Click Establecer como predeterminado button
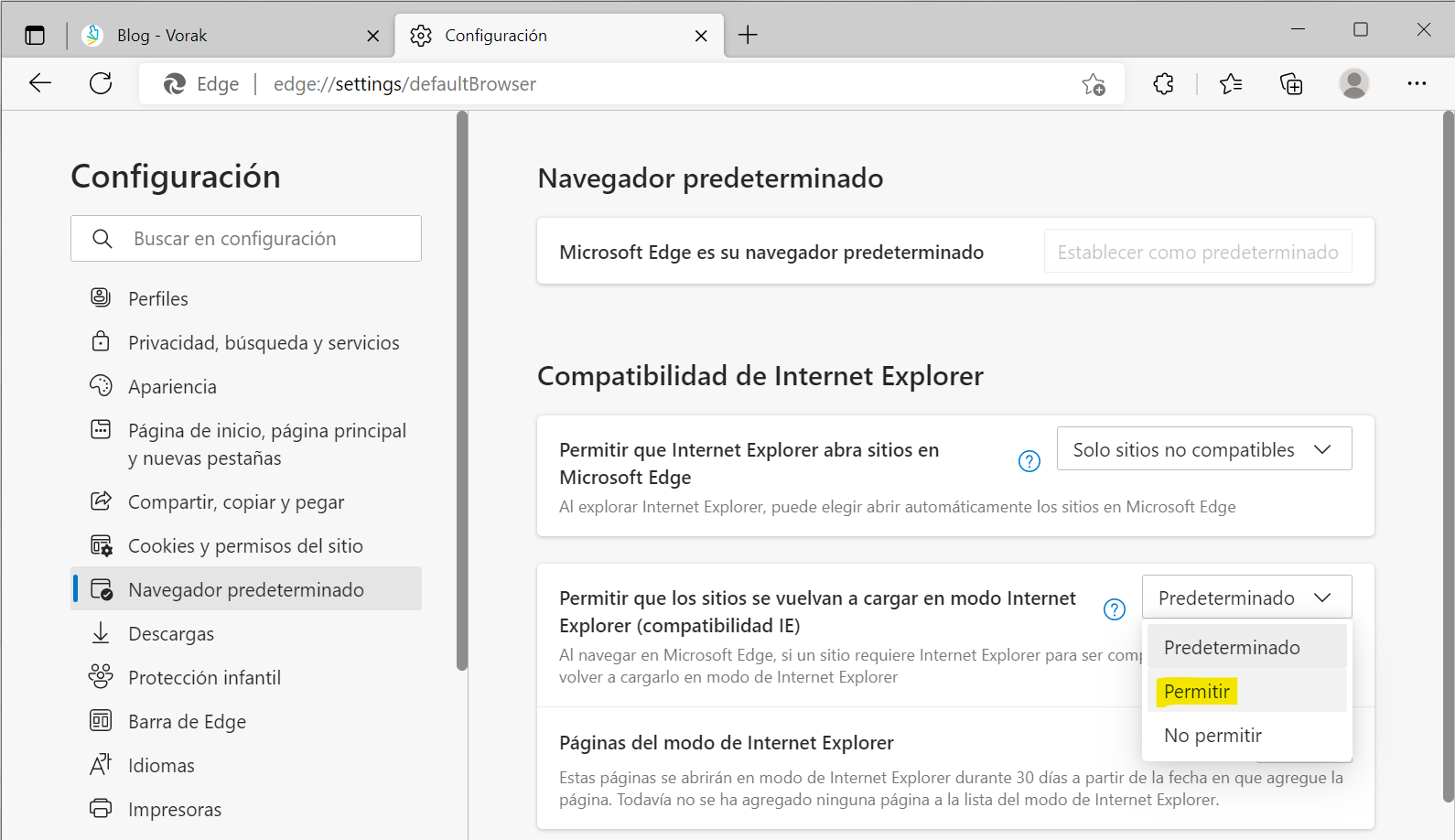Image resolution: width=1455 pixels, height=840 pixels. [1198, 252]
